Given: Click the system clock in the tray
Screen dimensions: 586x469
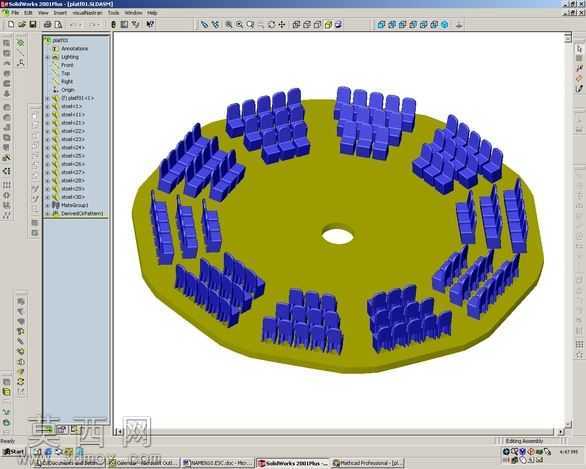Looking at the screenshot, I should click(568, 452).
